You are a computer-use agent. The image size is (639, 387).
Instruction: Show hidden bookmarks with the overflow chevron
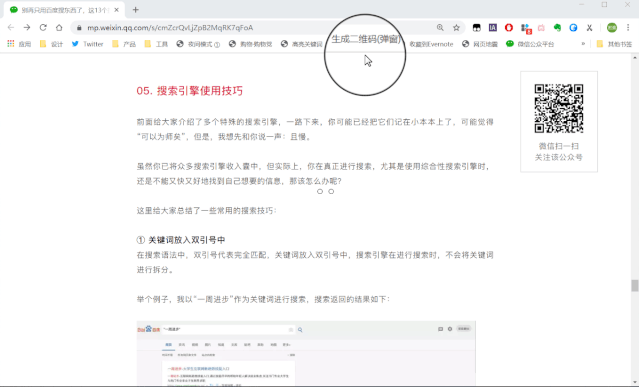pos(583,44)
